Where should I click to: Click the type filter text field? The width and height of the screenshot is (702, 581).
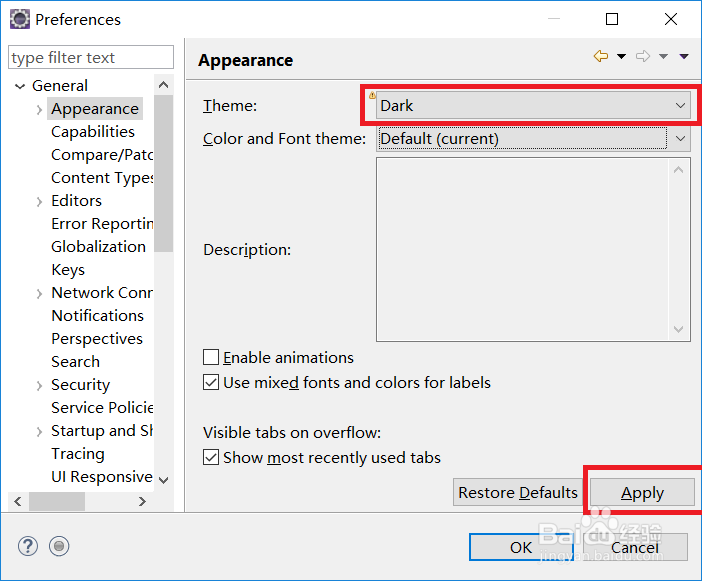pyautogui.click(x=90, y=58)
